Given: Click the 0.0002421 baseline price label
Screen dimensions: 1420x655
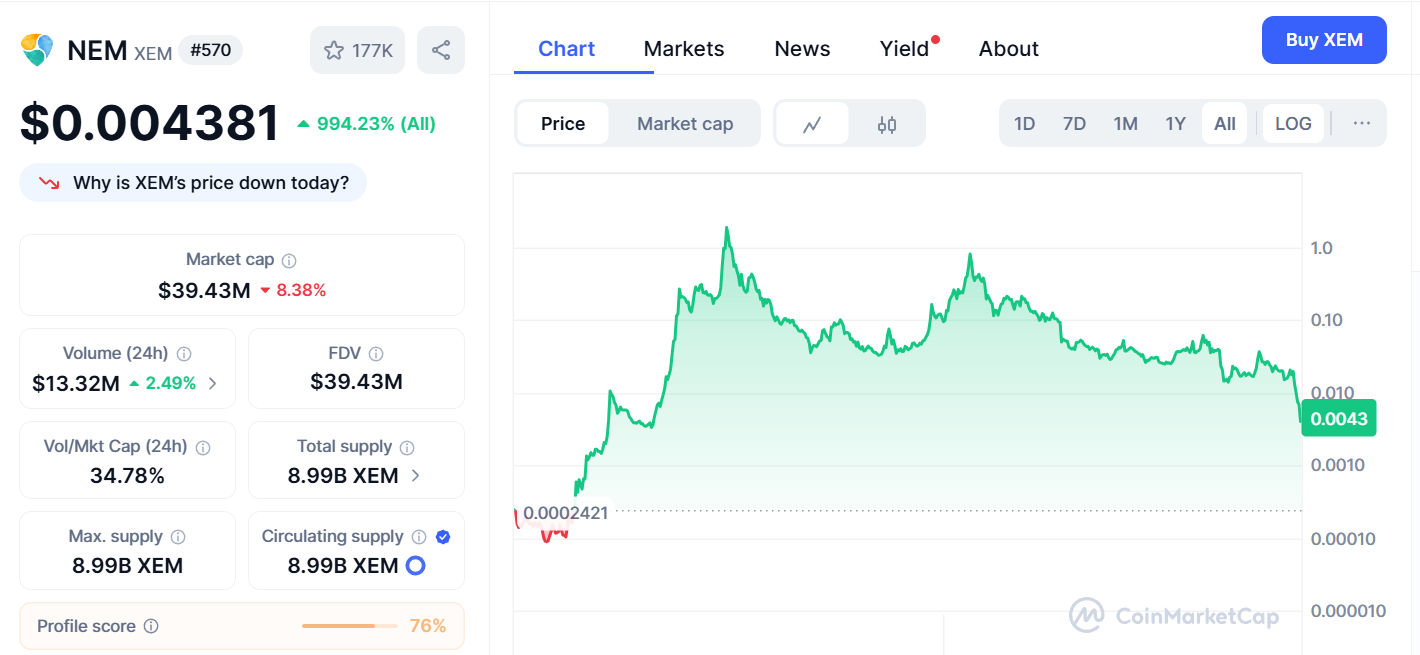Looking at the screenshot, I should [566, 514].
